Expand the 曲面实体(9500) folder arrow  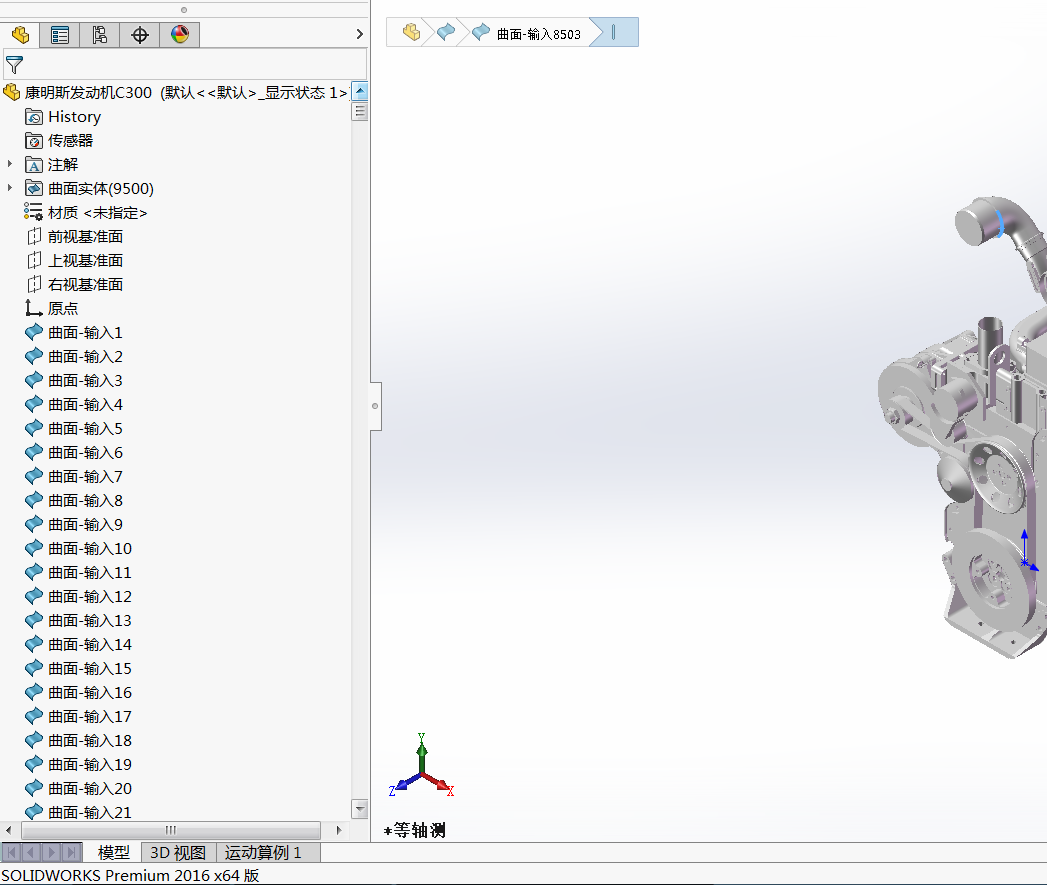[9, 188]
